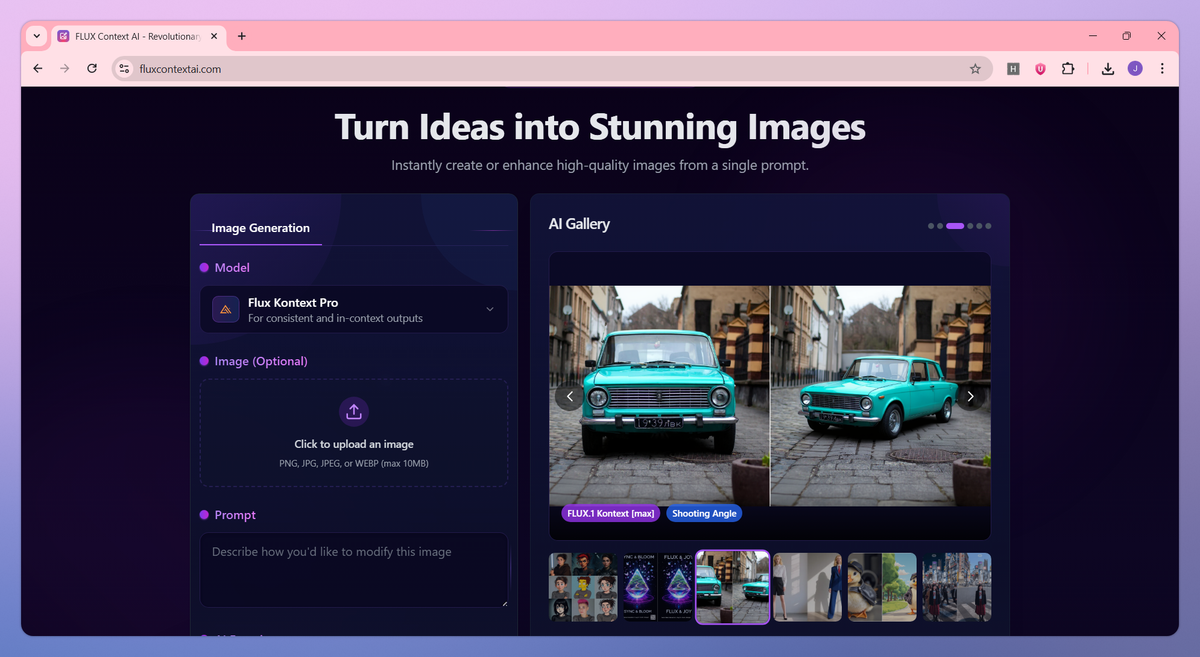Click the side-angle turquoise car image
The height and width of the screenshot is (657, 1200).
(881, 396)
